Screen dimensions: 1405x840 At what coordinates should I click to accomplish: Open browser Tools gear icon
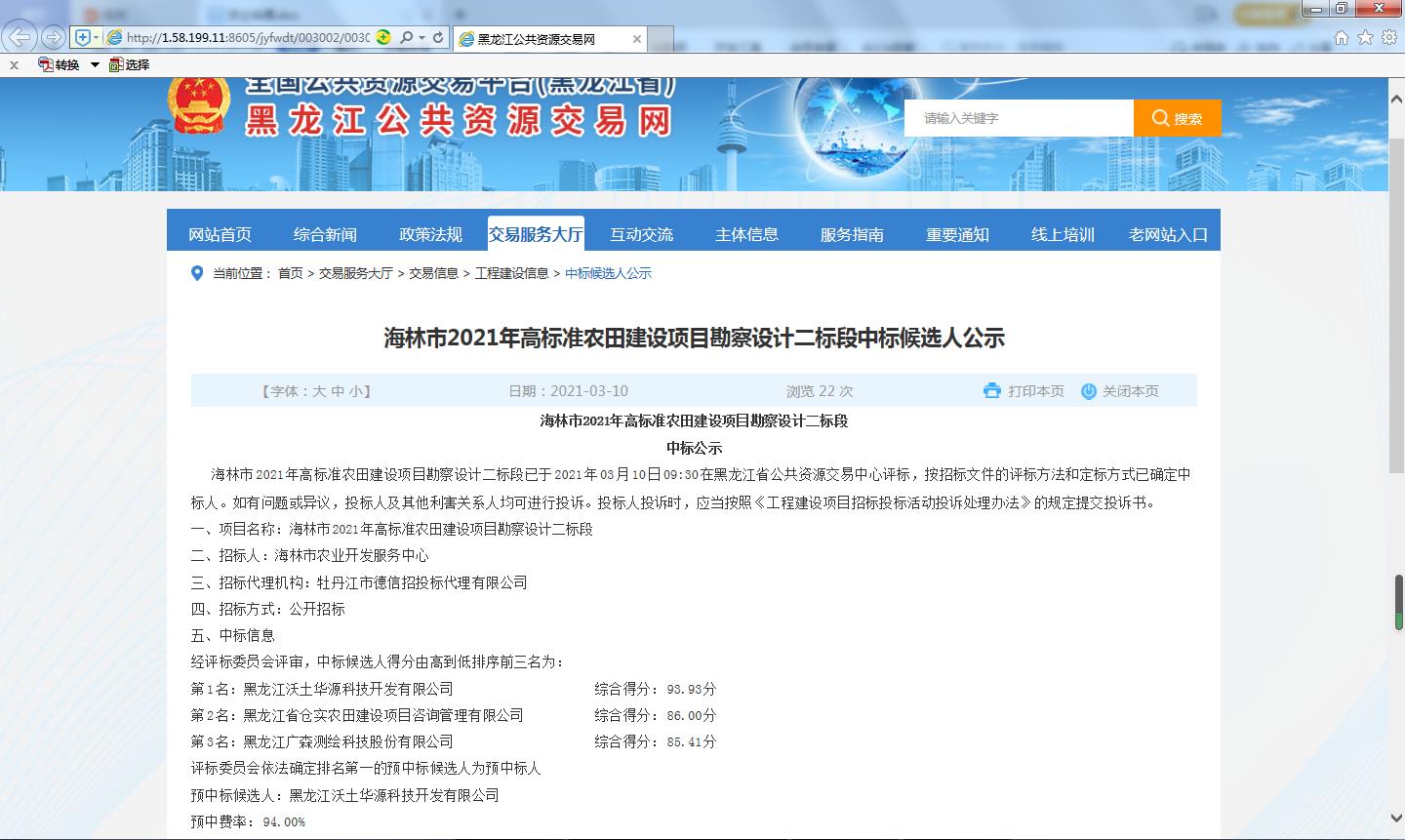click(x=1388, y=38)
